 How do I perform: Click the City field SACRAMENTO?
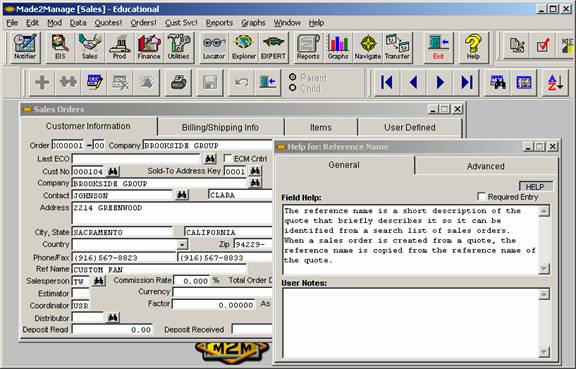122,232
